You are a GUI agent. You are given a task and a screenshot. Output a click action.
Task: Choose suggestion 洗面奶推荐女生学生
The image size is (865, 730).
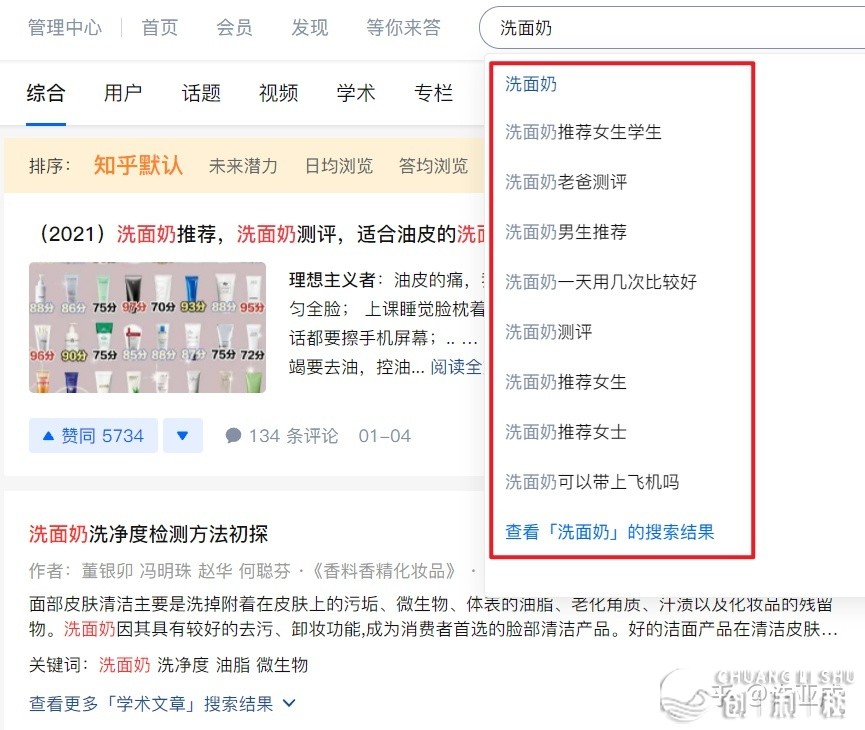coord(583,132)
